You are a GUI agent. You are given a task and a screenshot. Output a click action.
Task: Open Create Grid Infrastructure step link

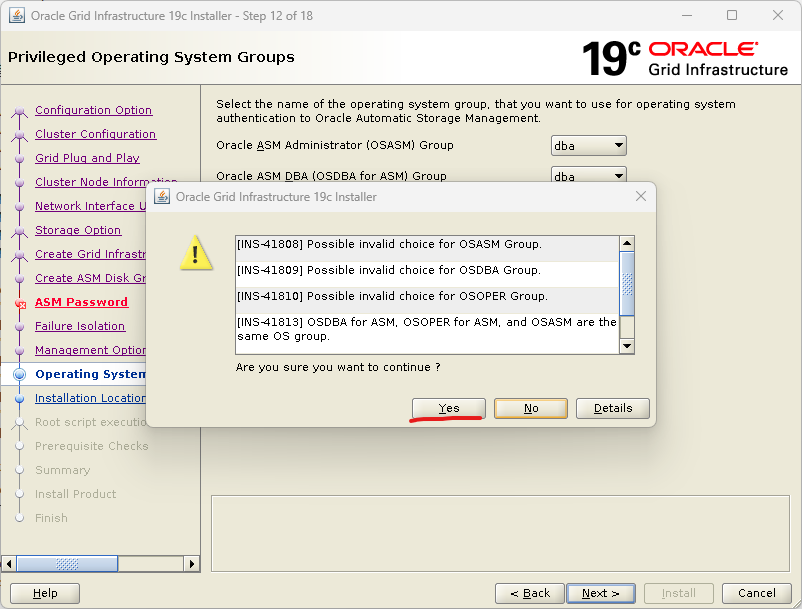[x=91, y=254]
